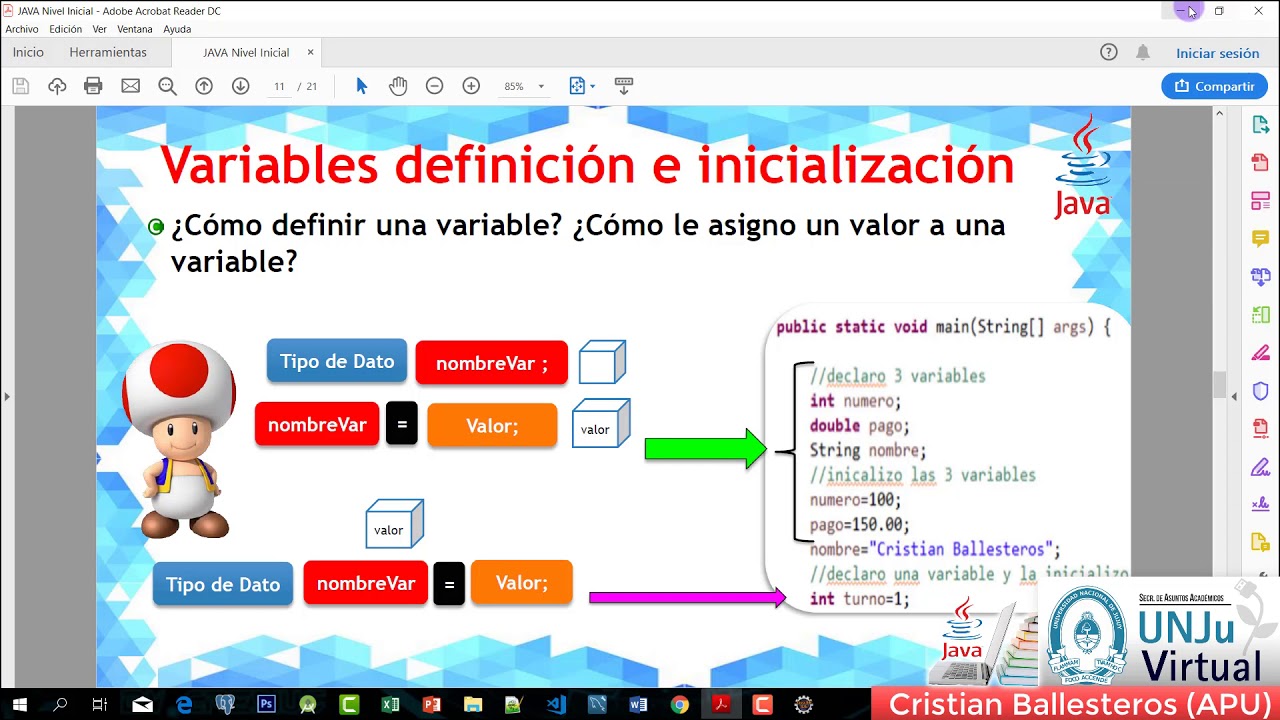Select the JAVA Nivel Inicial document tab

[x=246, y=52]
